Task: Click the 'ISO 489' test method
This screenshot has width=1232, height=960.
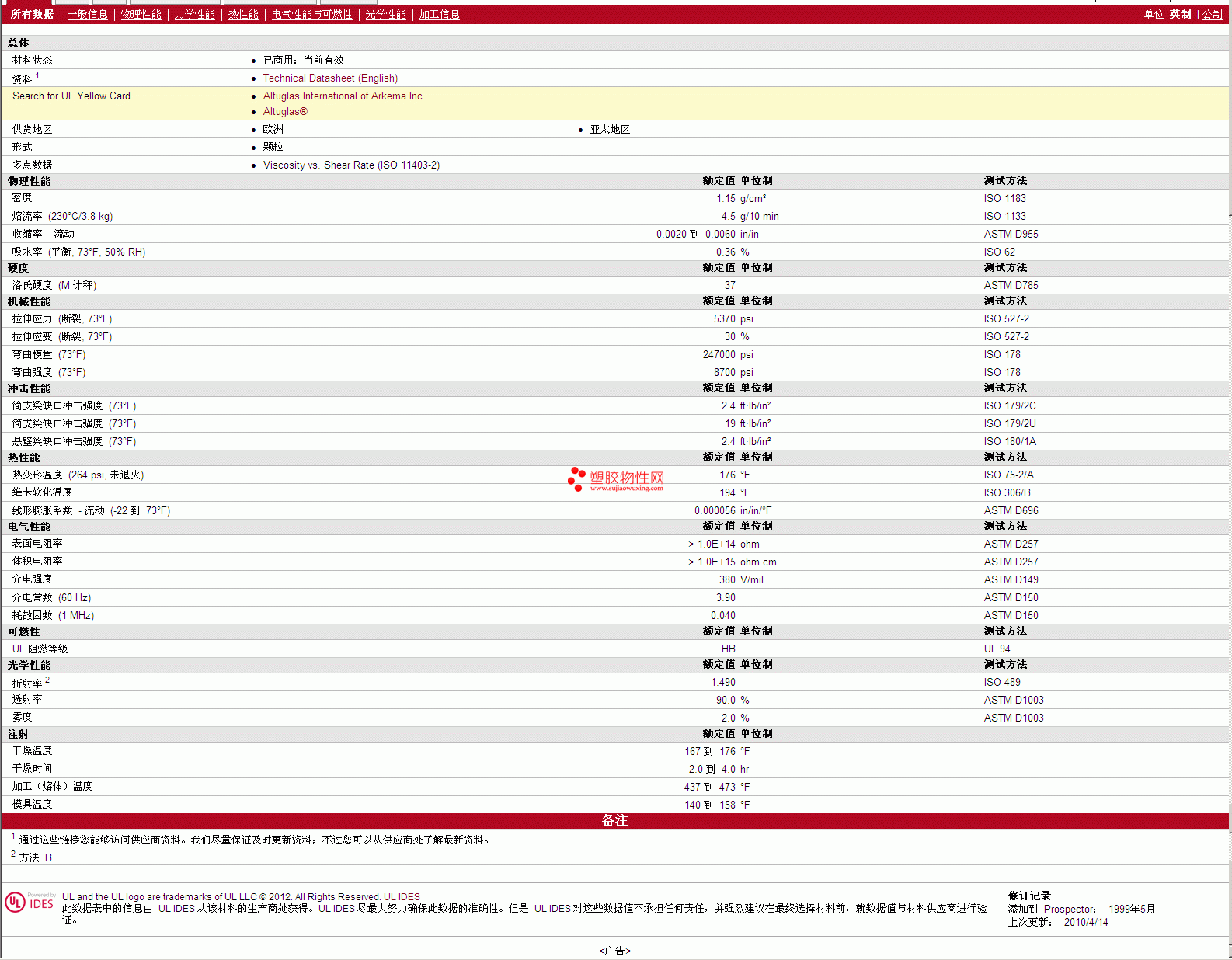Action: pyautogui.click(x=1002, y=682)
